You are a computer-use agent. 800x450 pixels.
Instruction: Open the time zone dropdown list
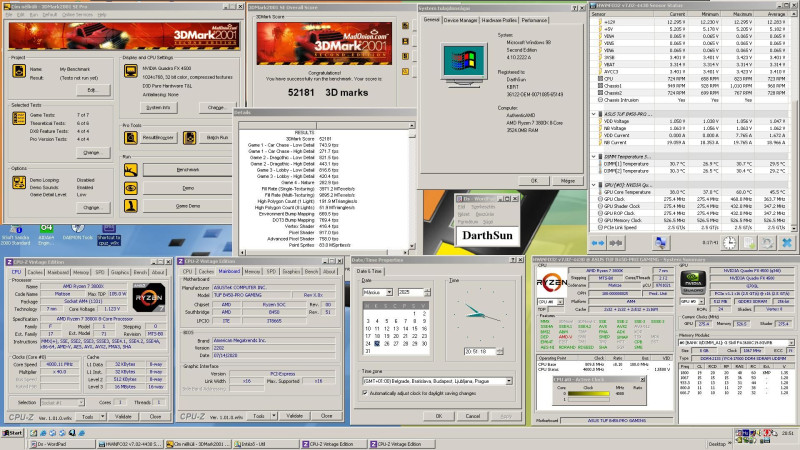click(509, 381)
